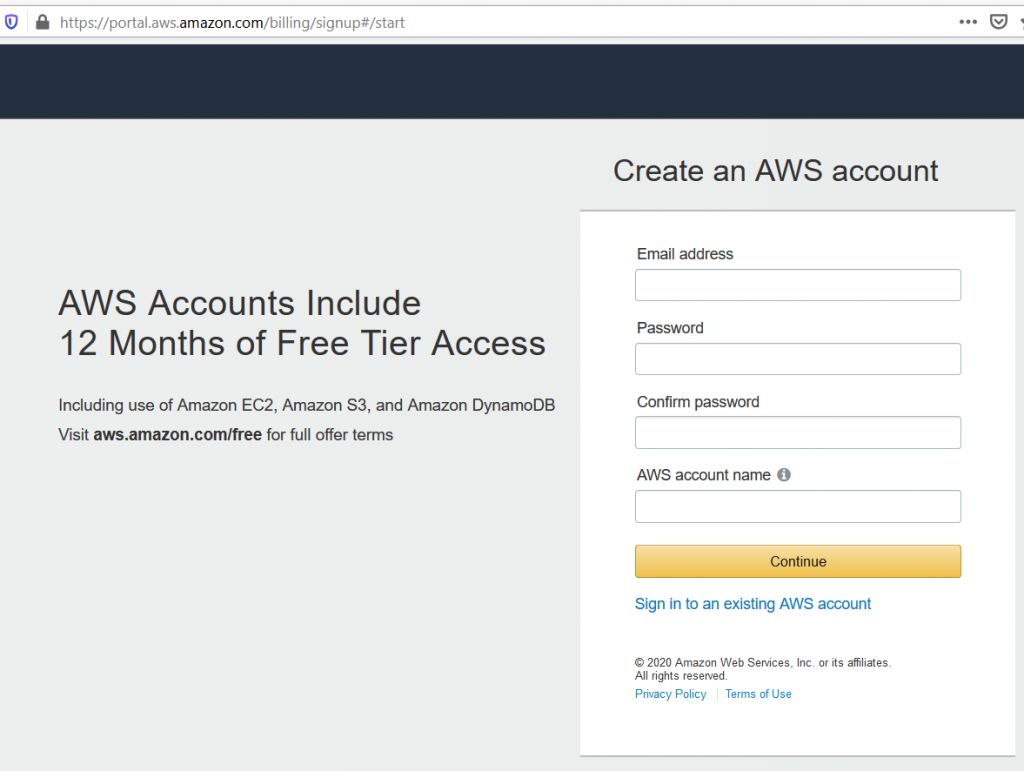1024x771 pixels.
Task: Select the Password input field
Action: tap(797, 359)
